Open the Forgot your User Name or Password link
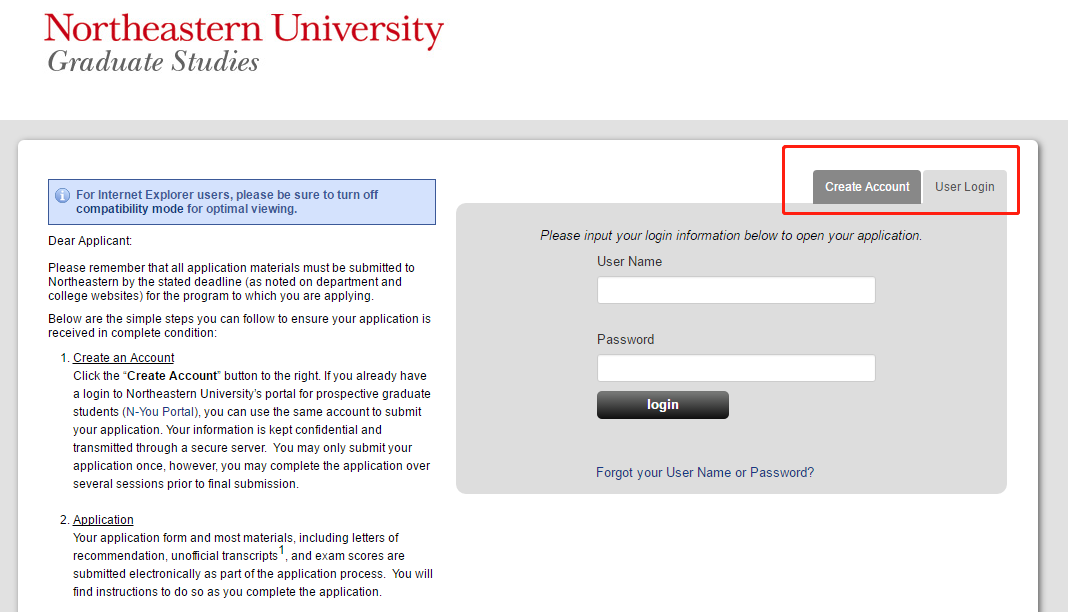 pyautogui.click(x=705, y=472)
